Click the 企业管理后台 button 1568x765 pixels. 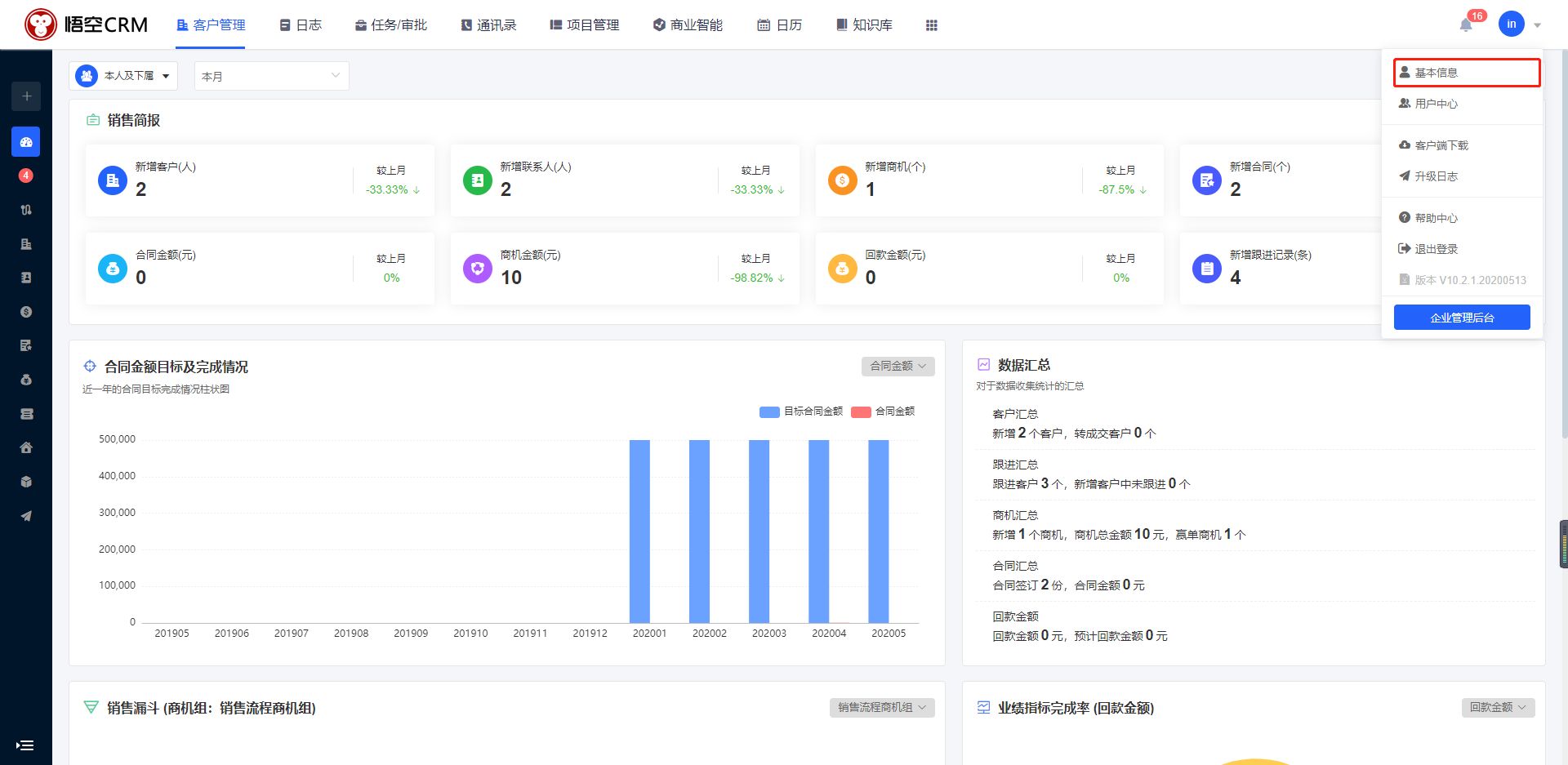1462,318
